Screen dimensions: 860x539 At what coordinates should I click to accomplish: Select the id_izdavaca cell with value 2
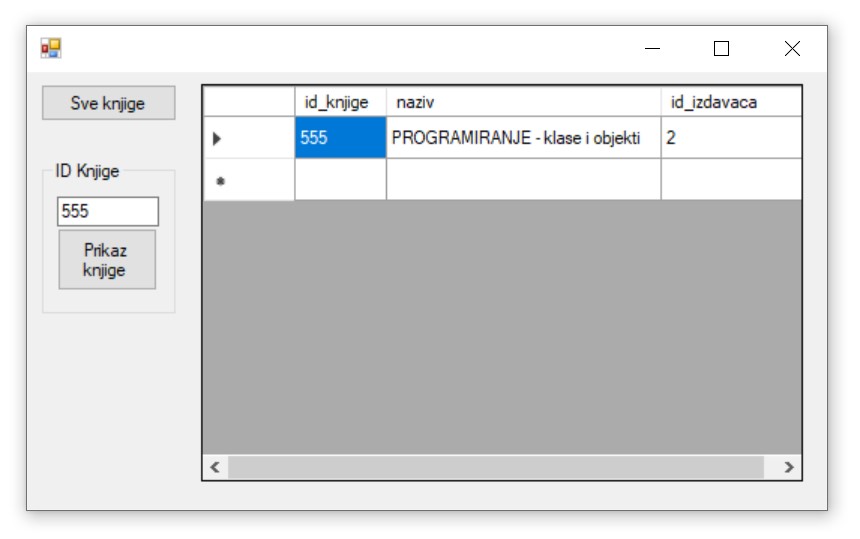[x=729, y=138]
